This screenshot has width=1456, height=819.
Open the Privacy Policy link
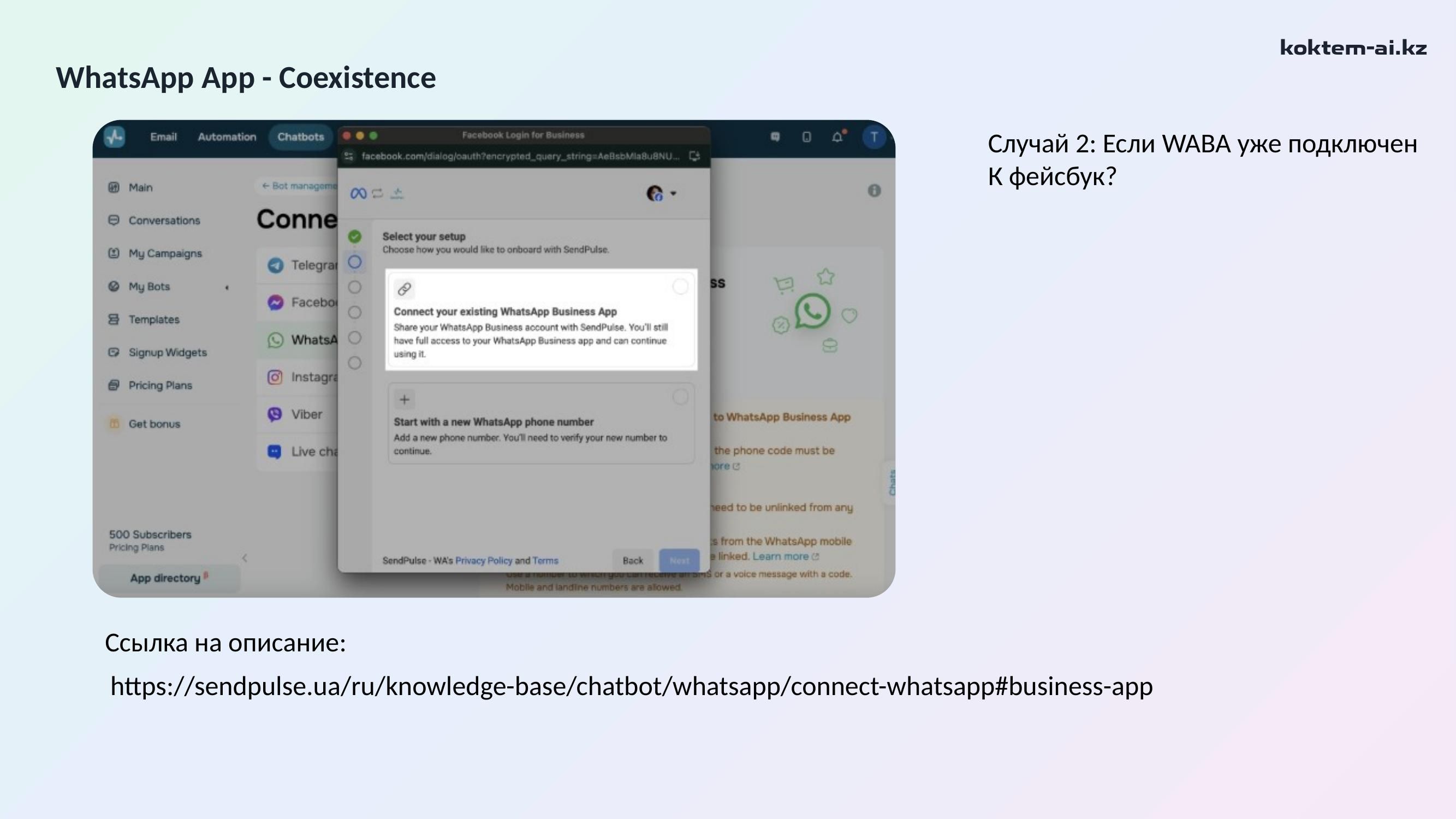pyautogui.click(x=483, y=560)
